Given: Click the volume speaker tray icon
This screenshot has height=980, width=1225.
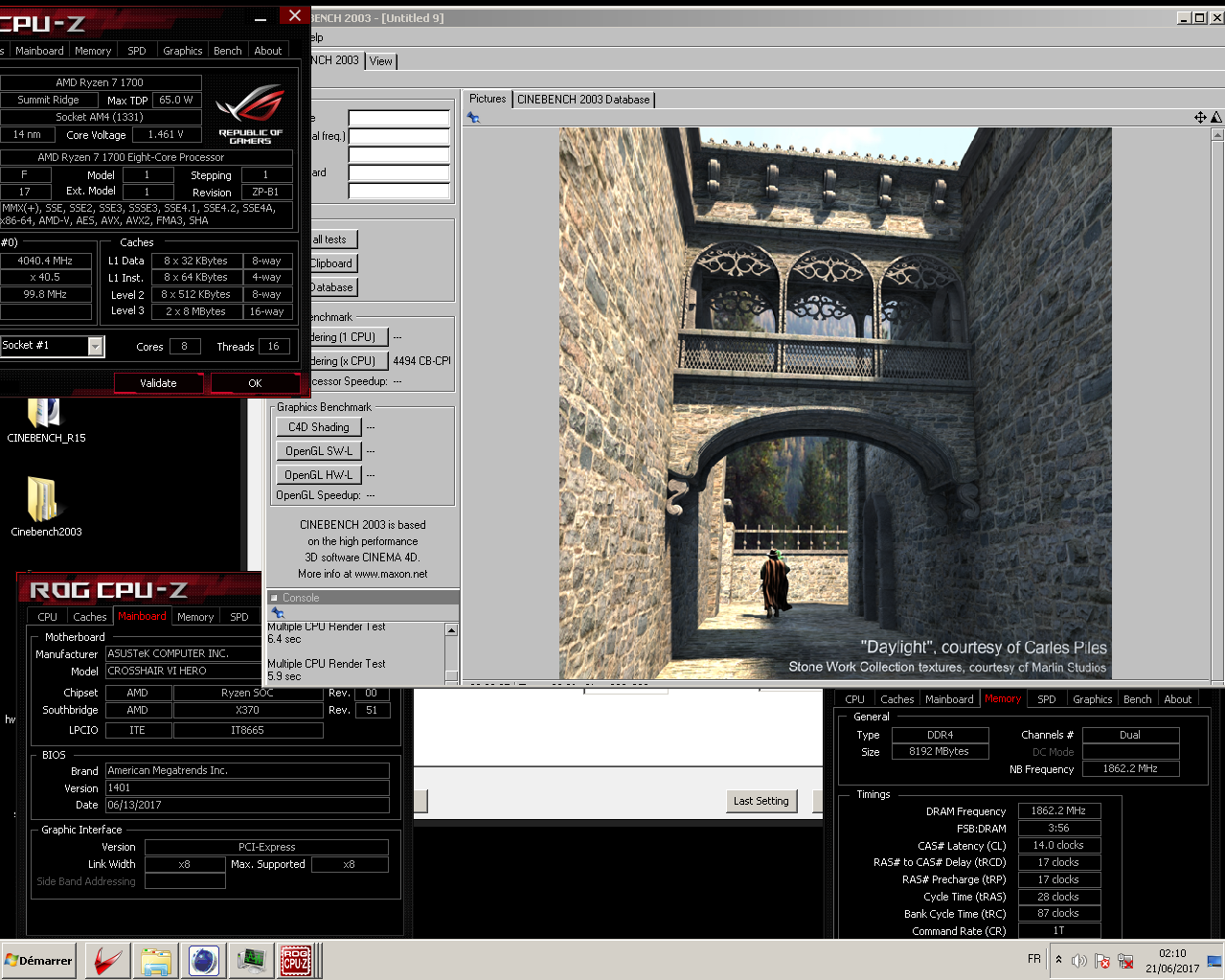Looking at the screenshot, I should click(1079, 961).
